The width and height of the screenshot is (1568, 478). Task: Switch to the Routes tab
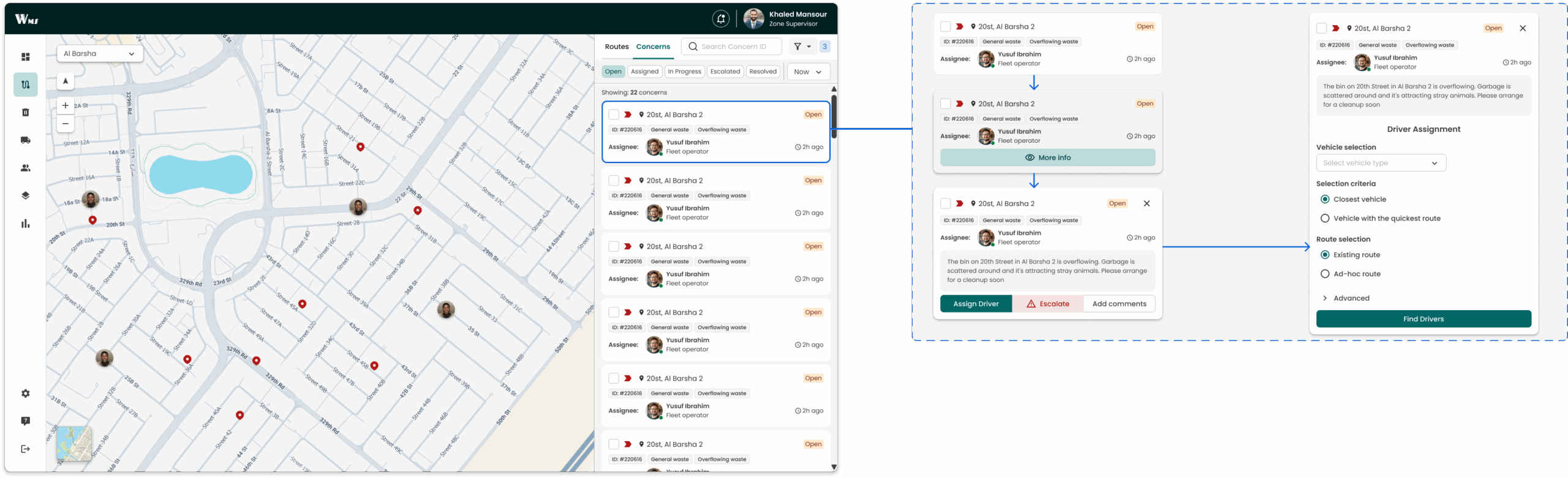click(616, 47)
